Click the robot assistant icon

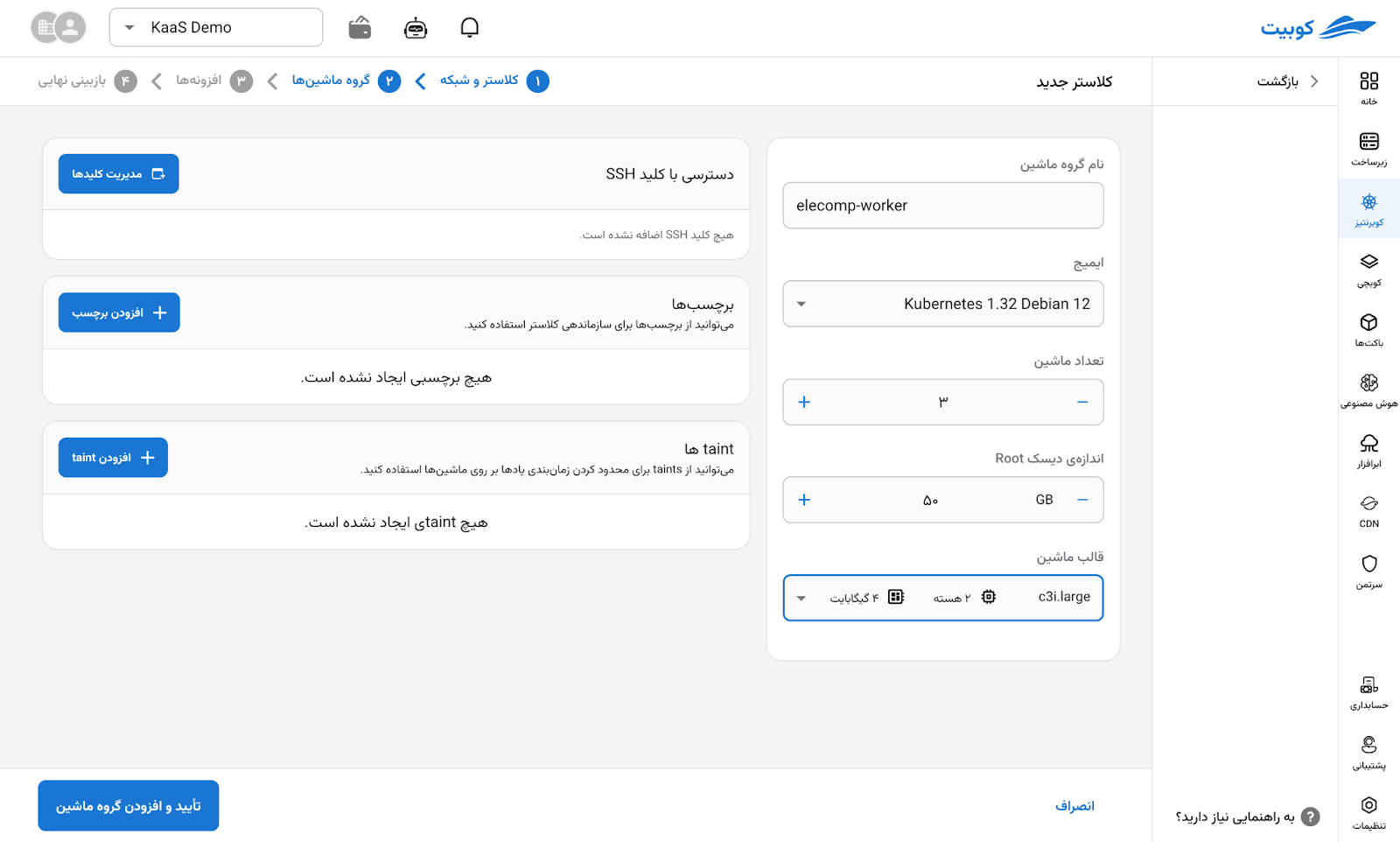416,28
